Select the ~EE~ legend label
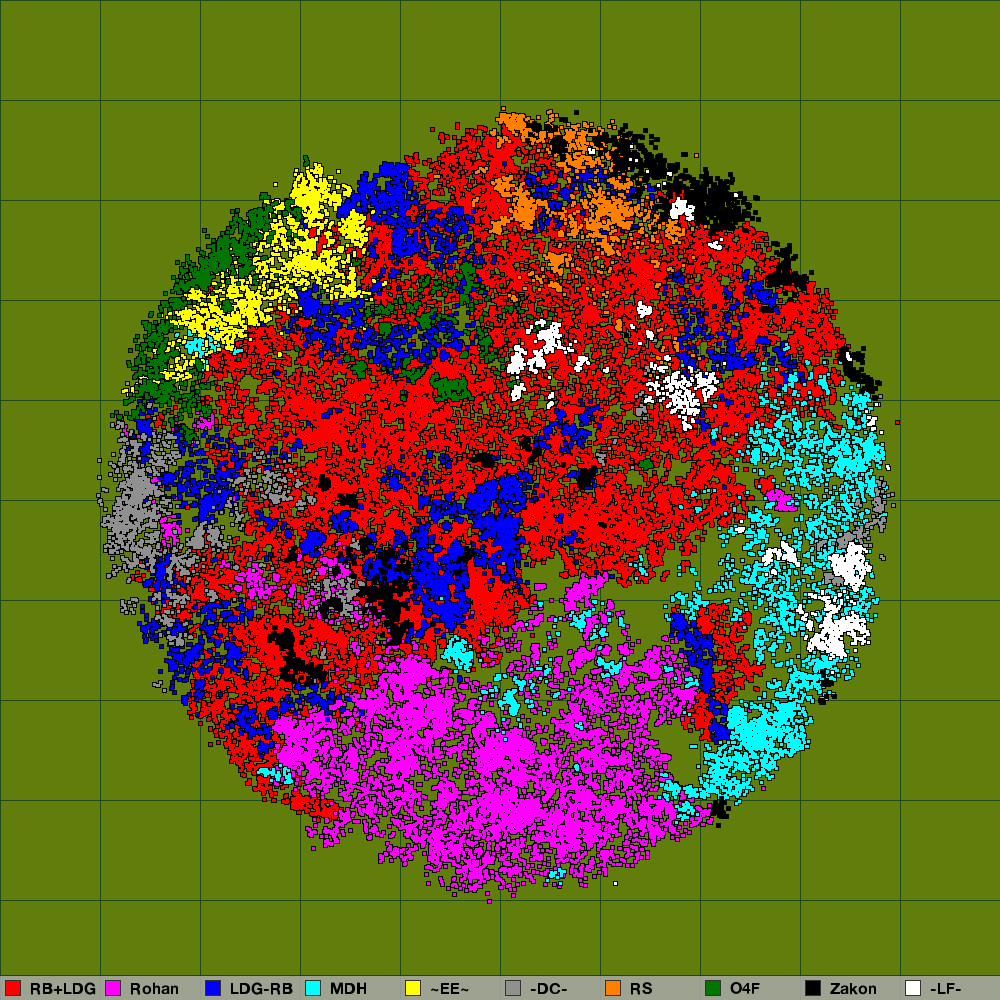 point(450,989)
